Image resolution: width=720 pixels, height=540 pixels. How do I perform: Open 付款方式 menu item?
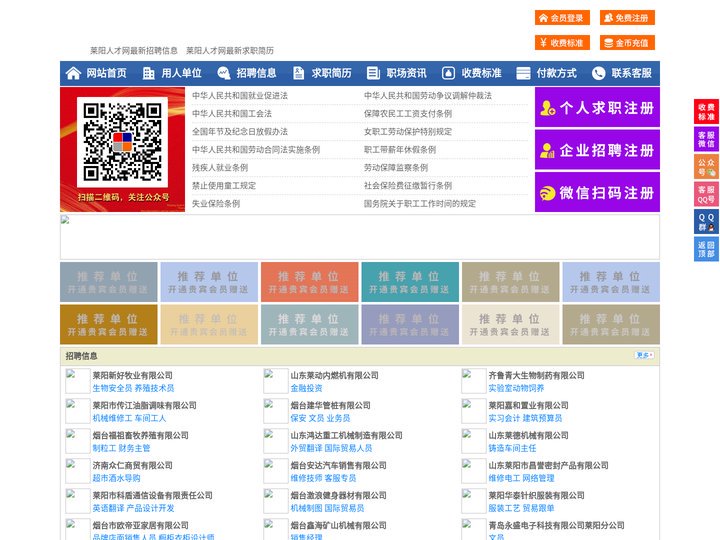point(557,73)
